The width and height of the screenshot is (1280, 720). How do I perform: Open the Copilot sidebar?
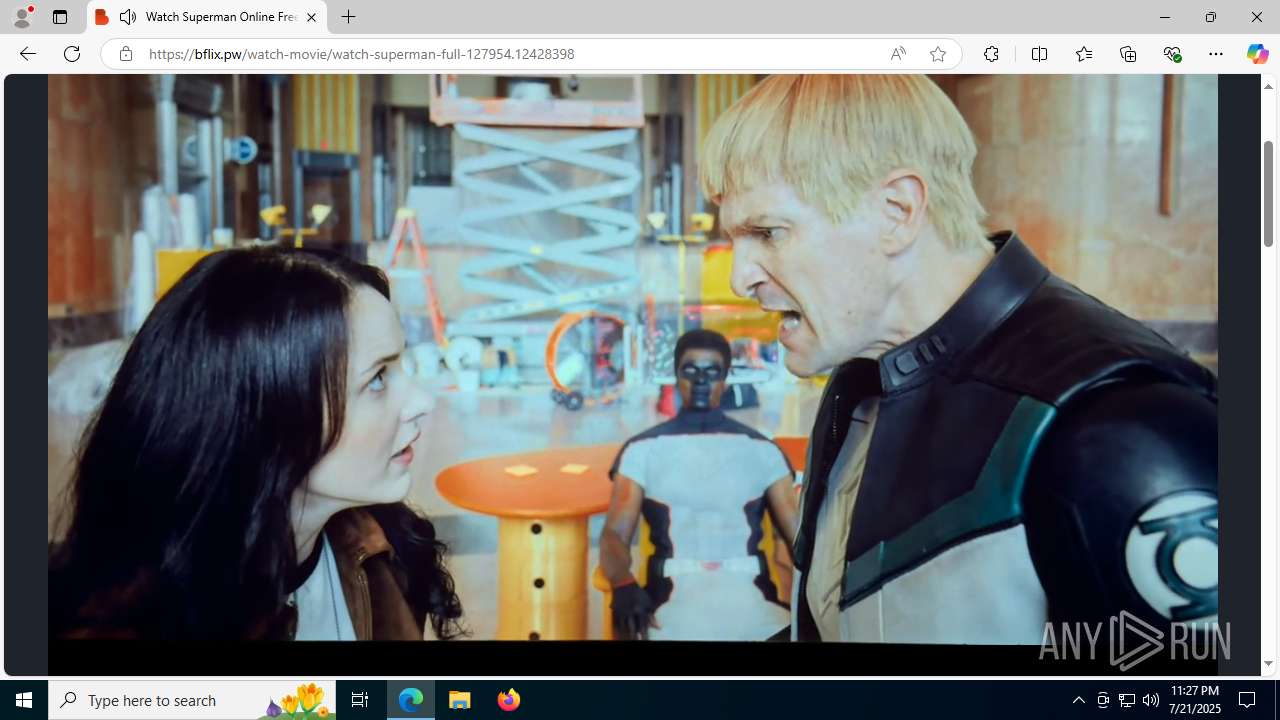pyautogui.click(x=1257, y=54)
